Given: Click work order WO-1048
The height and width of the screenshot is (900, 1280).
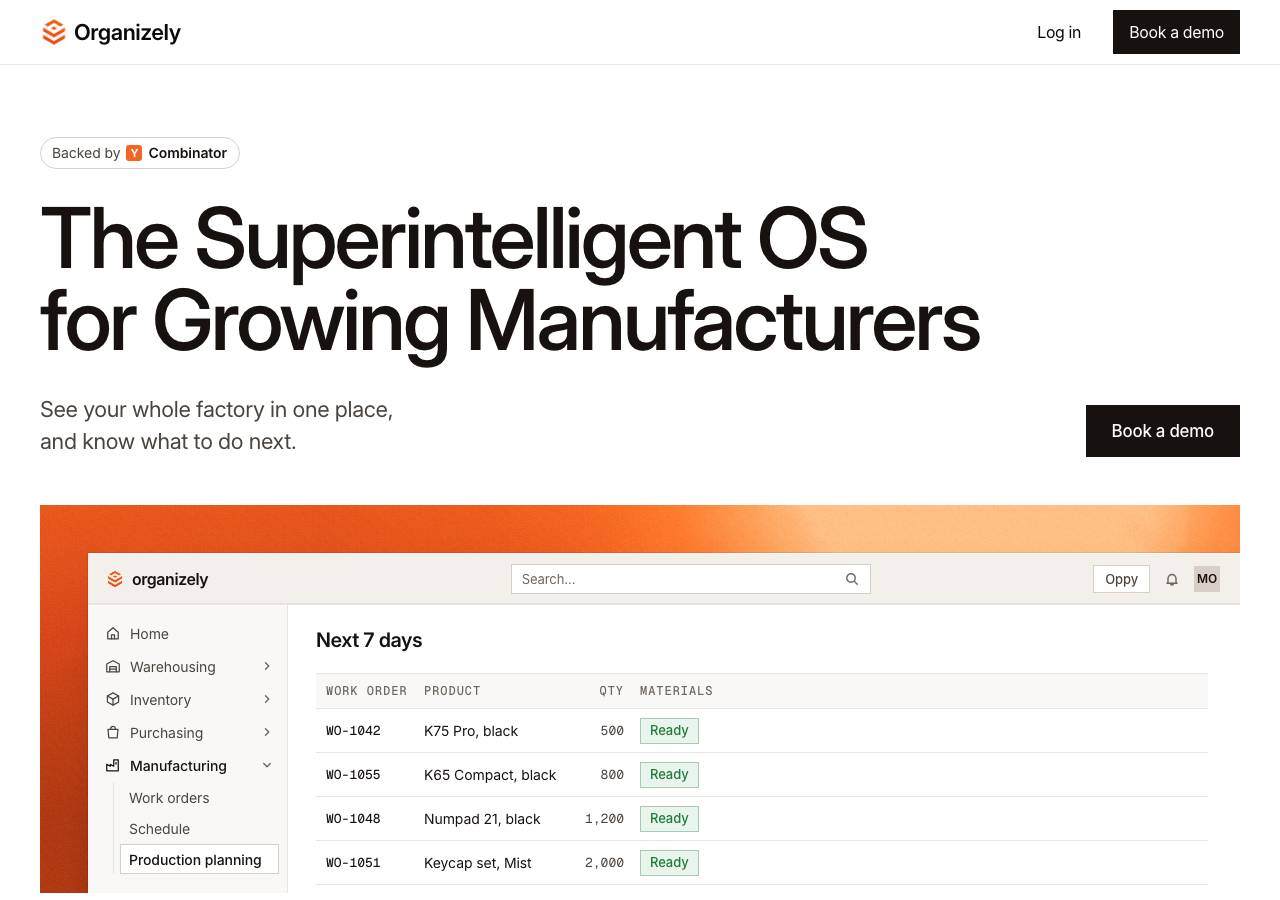Looking at the screenshot, I should pyautogui.click(x=353, y=819).
